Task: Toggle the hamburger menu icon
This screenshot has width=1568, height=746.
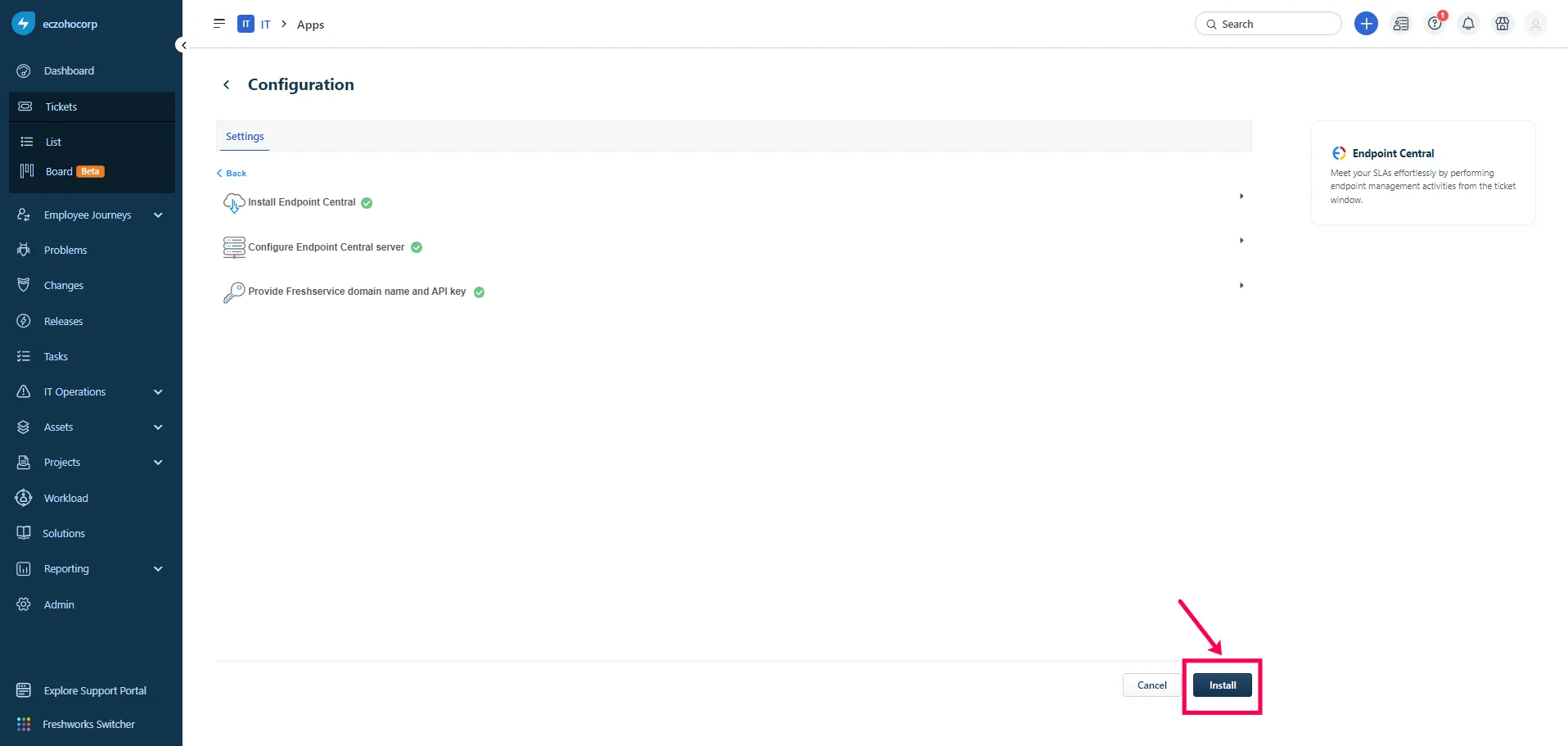Action: point(219,24)
